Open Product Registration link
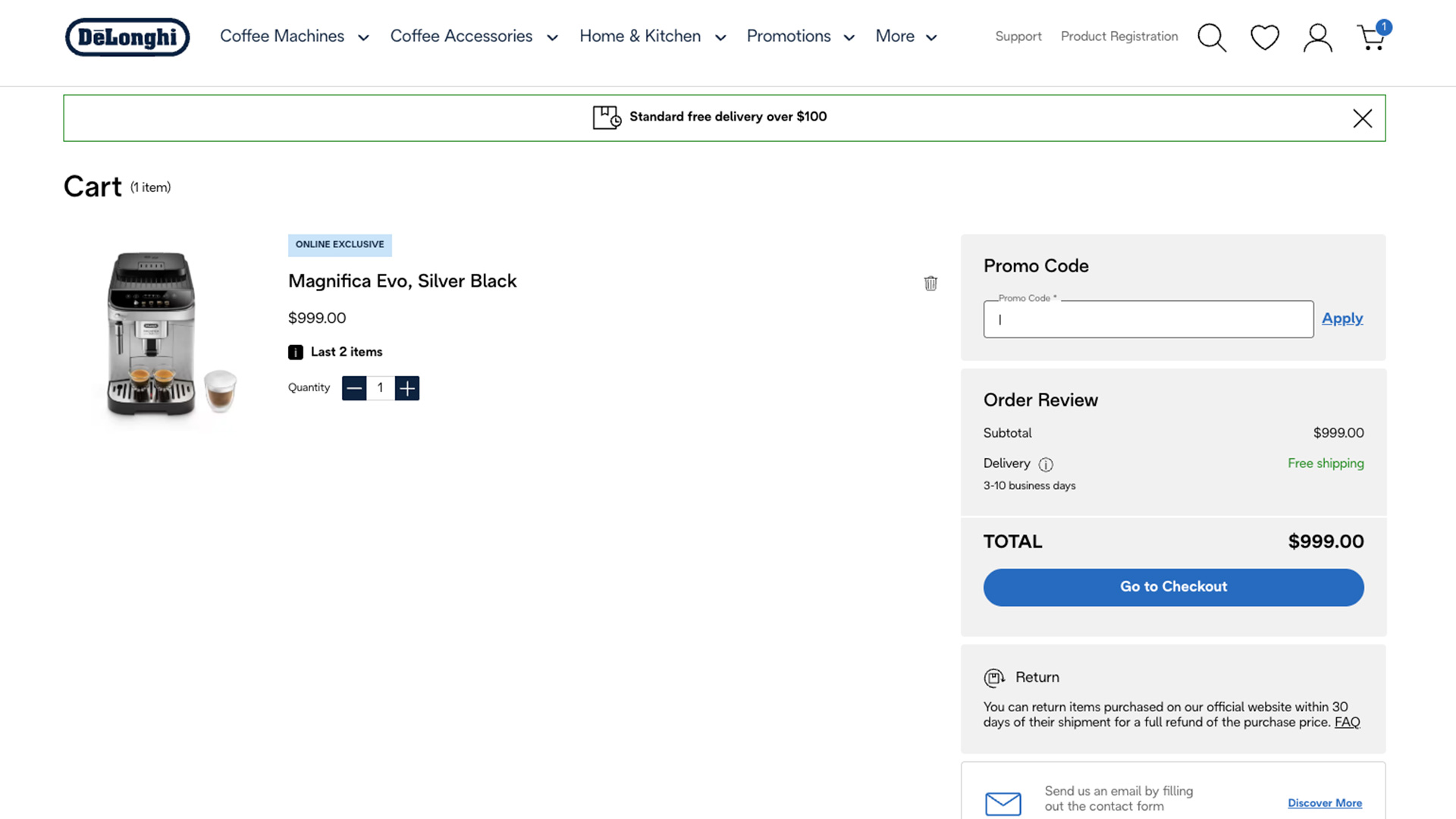 [1119, 36]
